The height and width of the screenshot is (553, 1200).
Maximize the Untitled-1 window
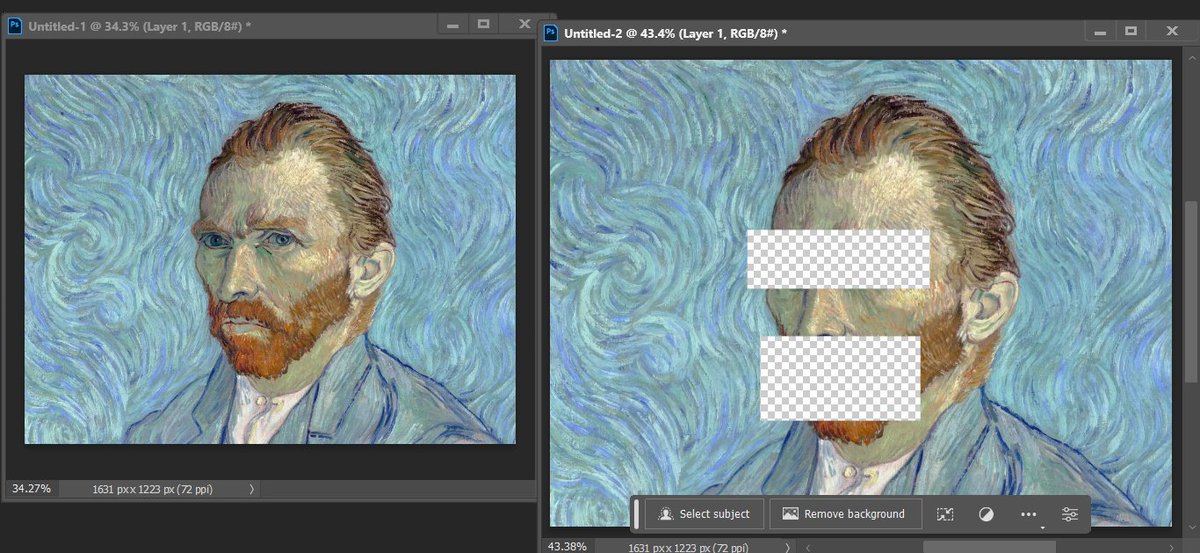[484, 25]
